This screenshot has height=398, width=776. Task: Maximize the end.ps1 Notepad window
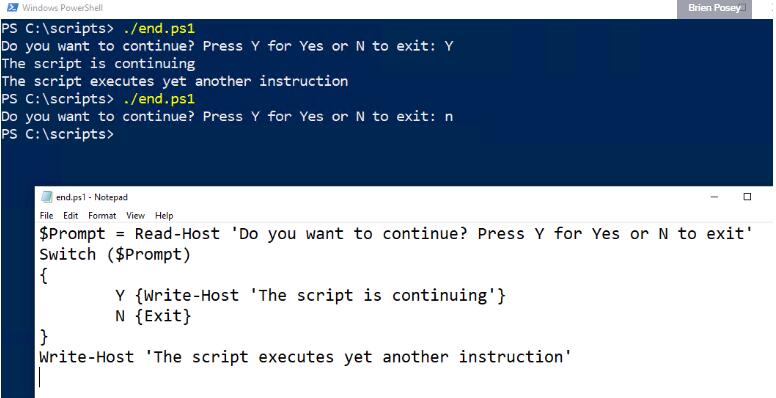click(x=747, y=197)
